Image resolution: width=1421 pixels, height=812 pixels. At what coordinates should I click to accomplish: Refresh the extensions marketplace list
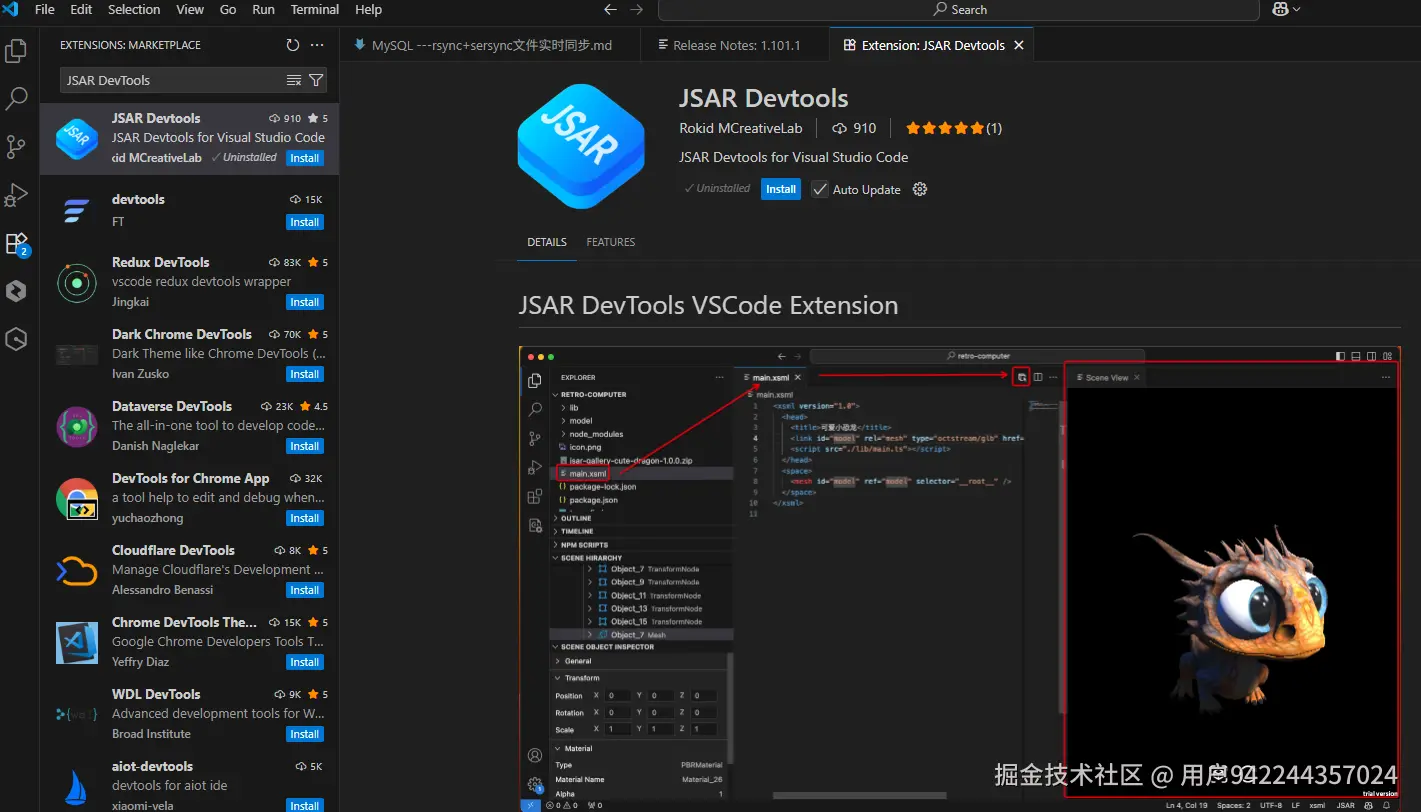(x=292, y=45)
